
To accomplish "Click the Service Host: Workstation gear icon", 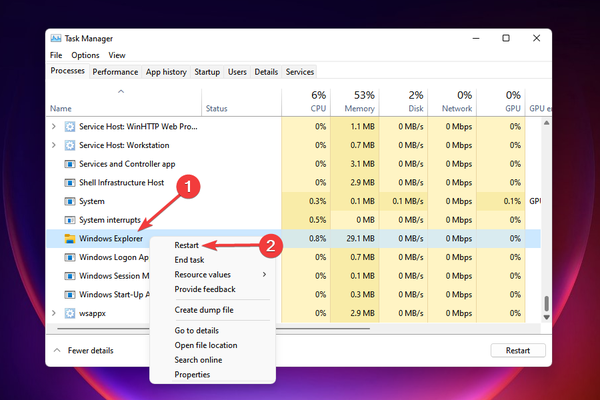I will tap(70, 145).
